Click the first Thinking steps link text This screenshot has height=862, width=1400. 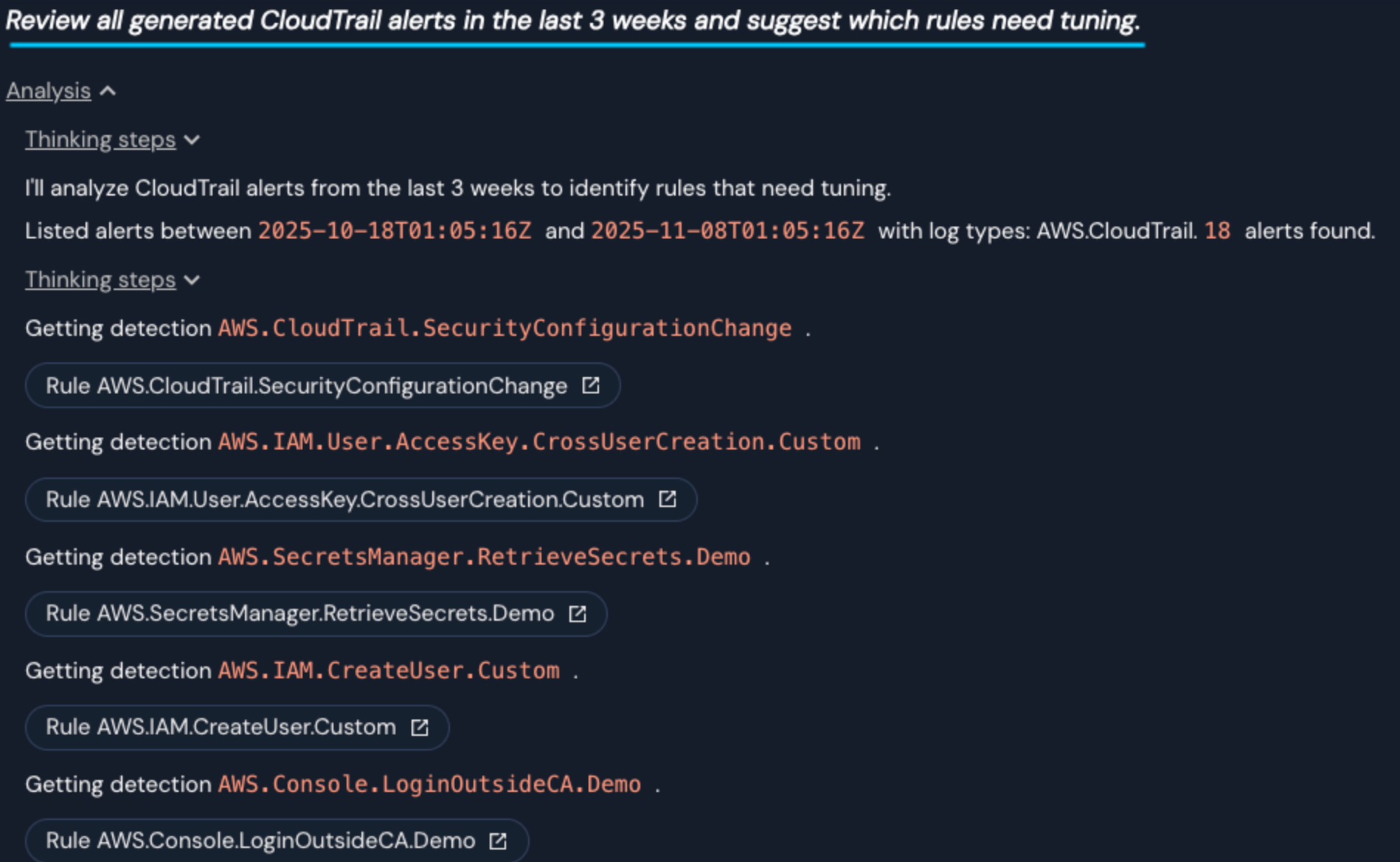[100, 140]
